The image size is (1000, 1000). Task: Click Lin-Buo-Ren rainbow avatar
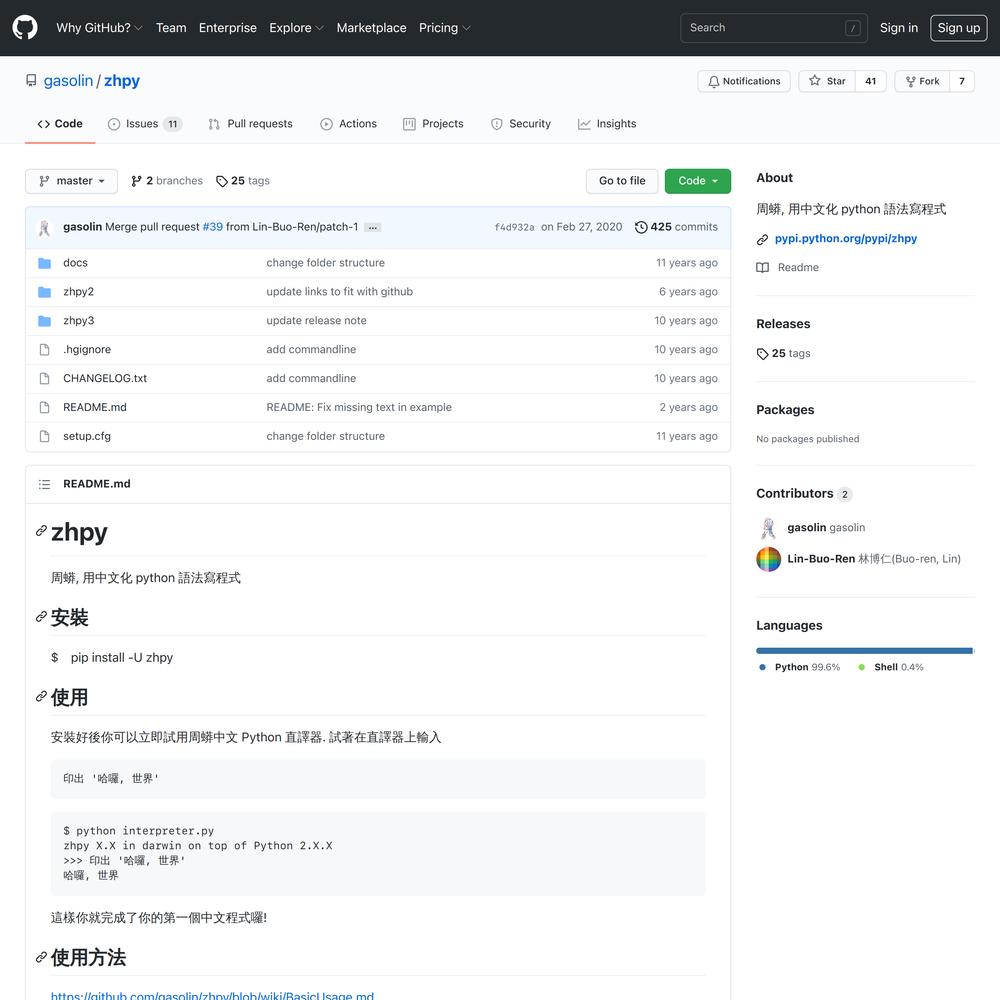[768, 559]
